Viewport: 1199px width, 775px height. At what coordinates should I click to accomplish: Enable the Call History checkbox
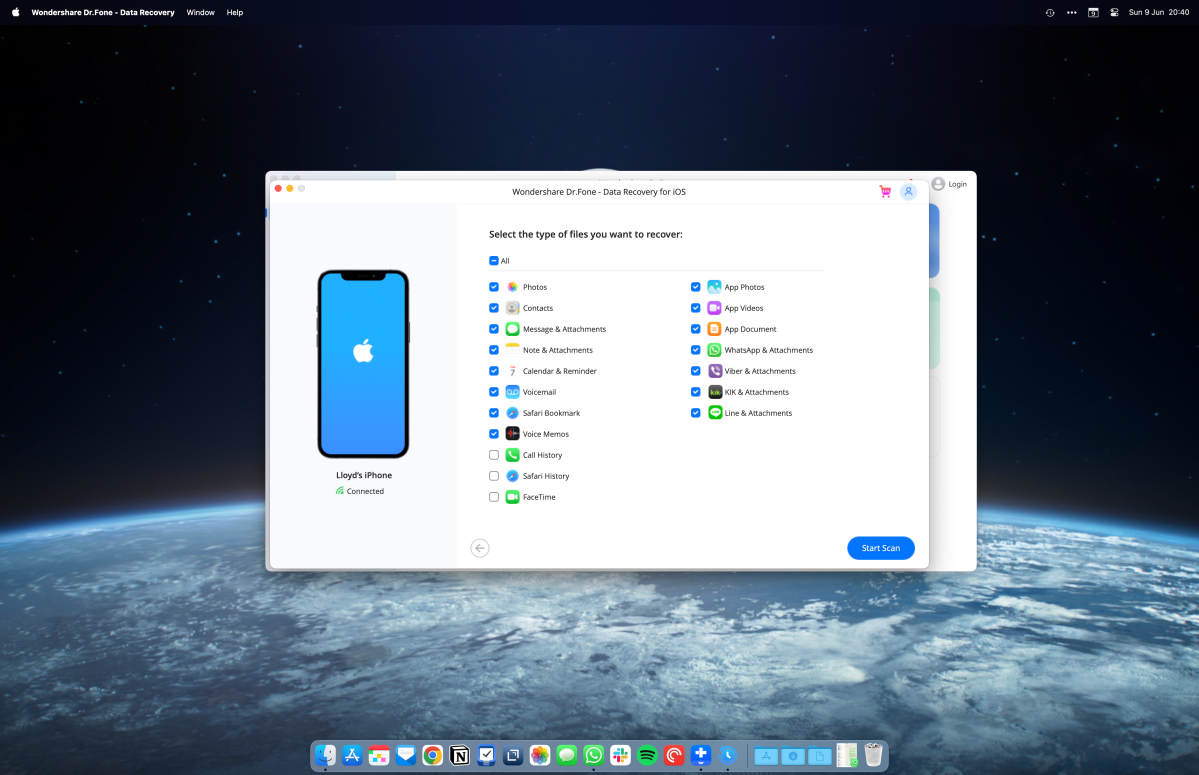[493, 454]
